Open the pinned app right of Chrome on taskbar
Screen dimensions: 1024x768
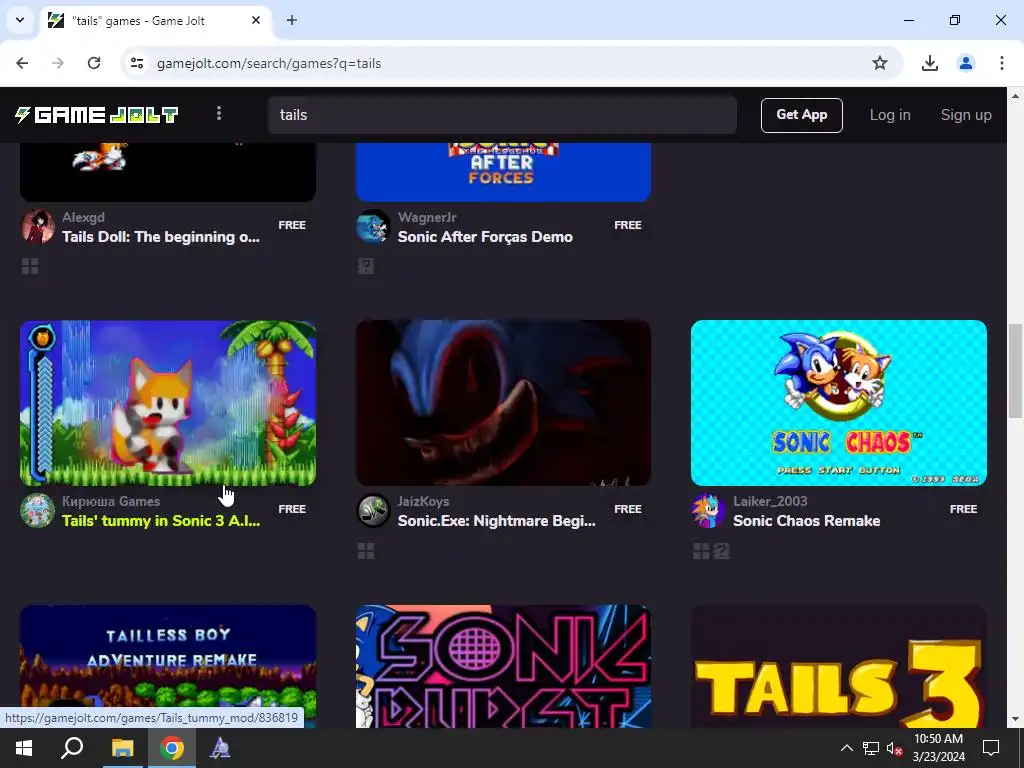[x=220, y=748]
